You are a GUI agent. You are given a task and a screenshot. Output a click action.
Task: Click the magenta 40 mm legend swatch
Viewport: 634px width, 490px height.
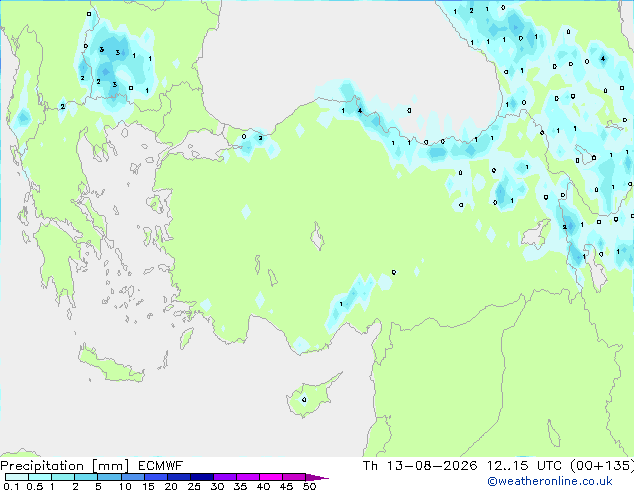(271, 477)
